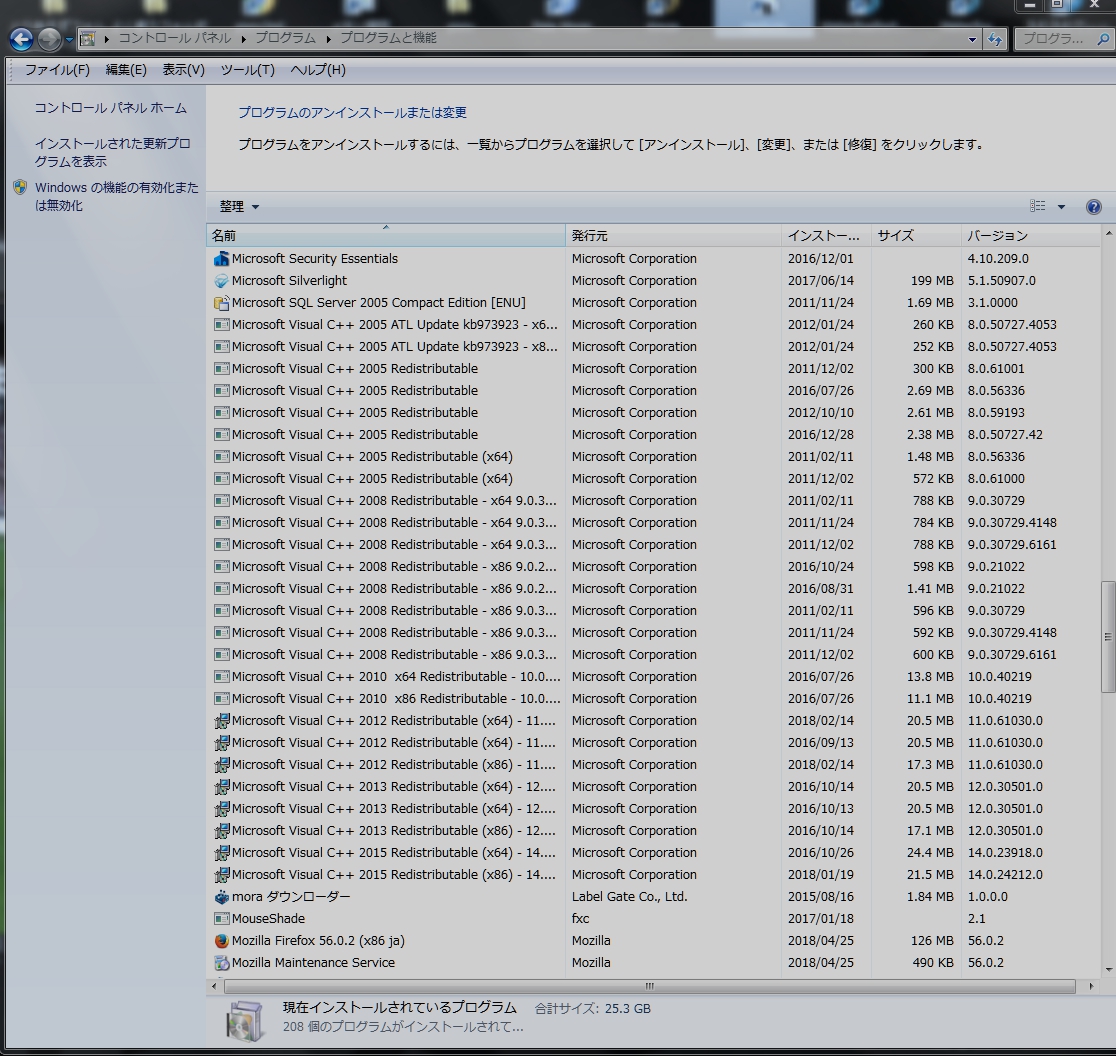Open Windows の機能の有効化または無効化 link
This screenshot has width=1116, height=1056.
(x=116, y=196)
